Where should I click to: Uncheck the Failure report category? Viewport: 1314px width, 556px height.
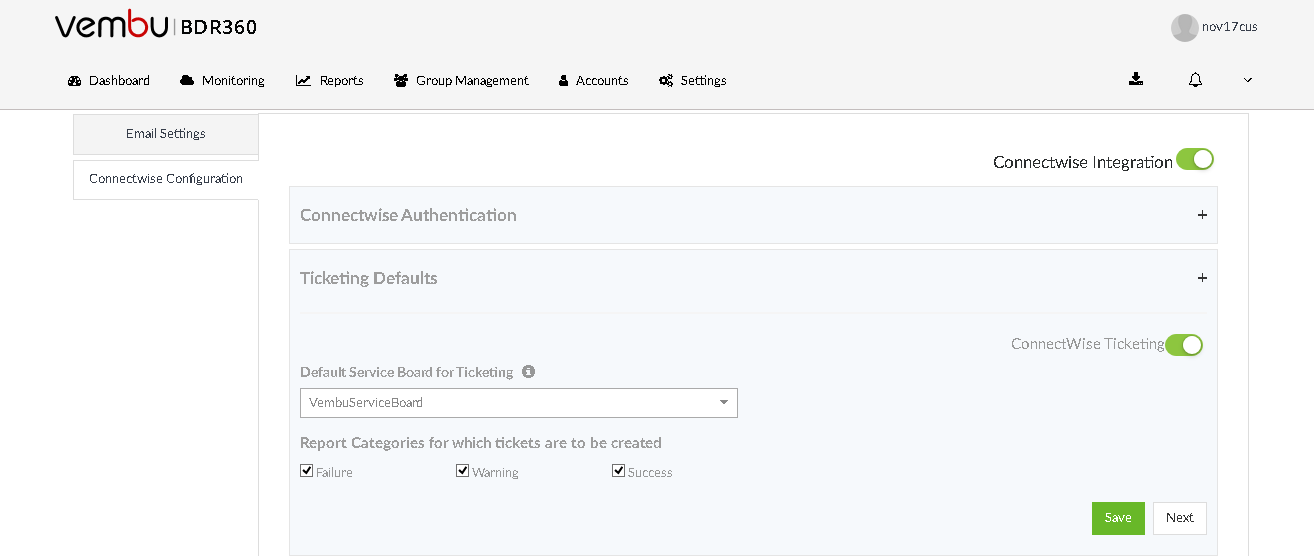pos(307,471)
